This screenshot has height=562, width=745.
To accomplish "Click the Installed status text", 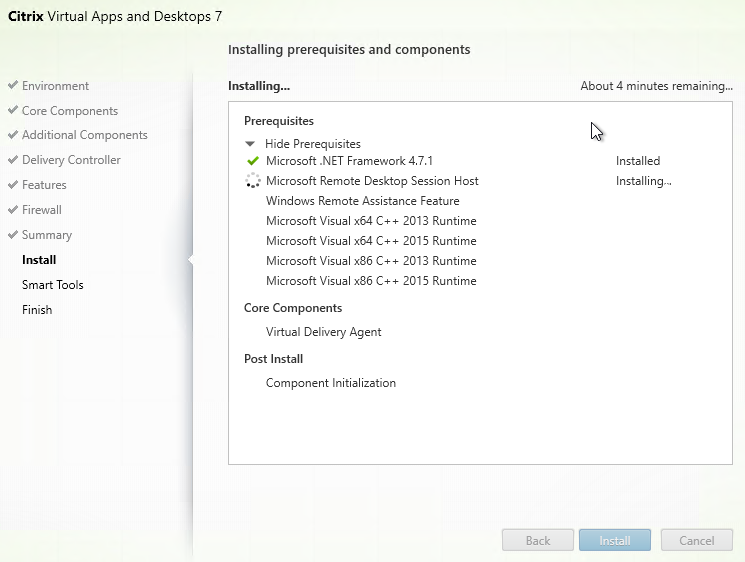I will click(x=638, y=161).
